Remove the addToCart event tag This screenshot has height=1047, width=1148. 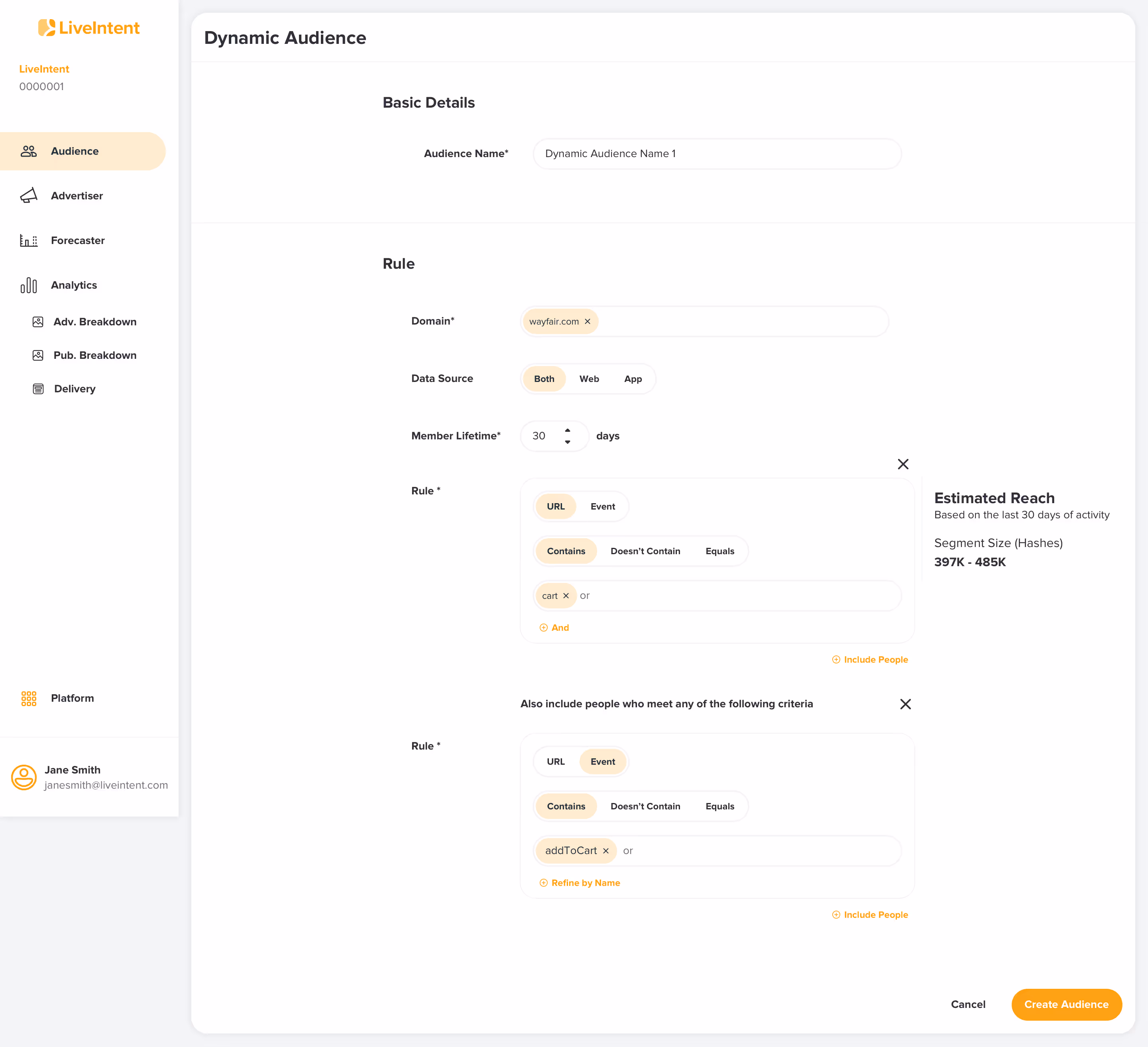click(x=606, y=851)
